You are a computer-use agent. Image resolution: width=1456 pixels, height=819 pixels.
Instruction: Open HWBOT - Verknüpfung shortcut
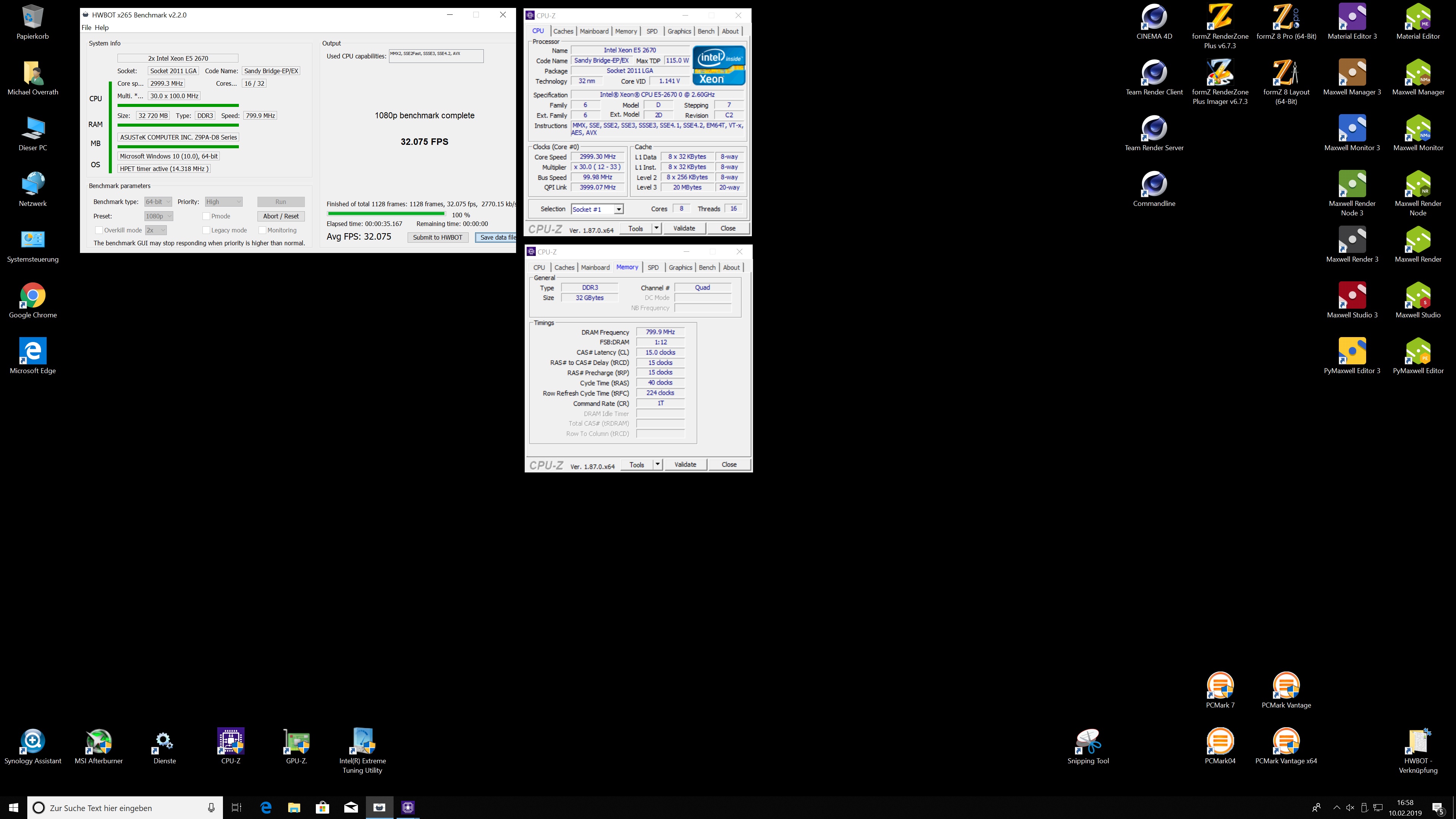click(x=1418, y=751)
